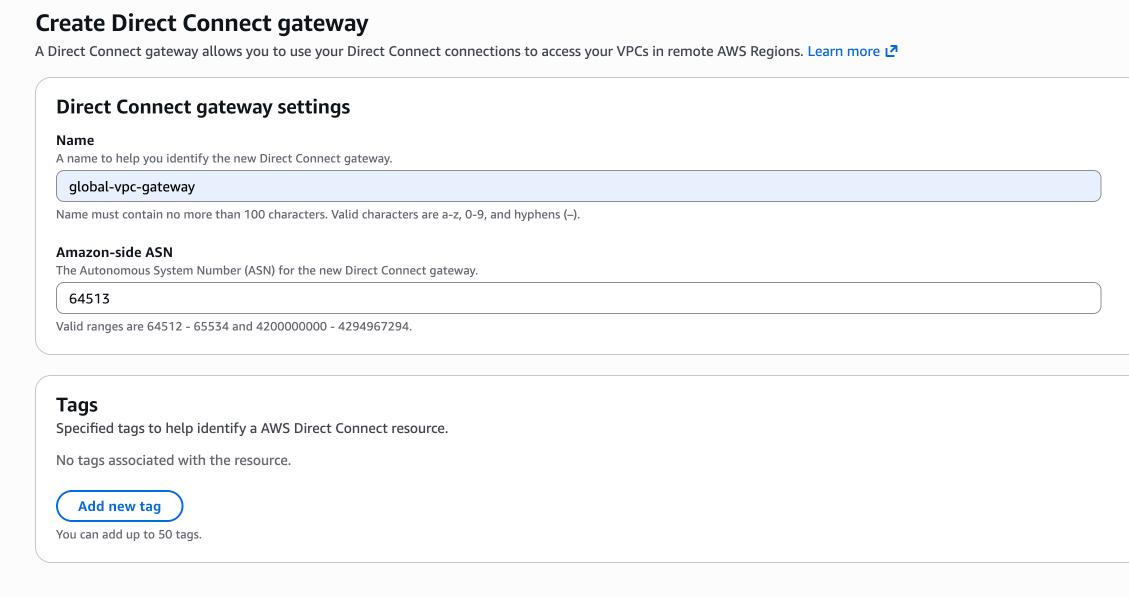Viewport: 1129px width, 597px height.
Task: Click the 'Name must contain no more than 100 characters' hint
Action: click(x=318, y=214)
